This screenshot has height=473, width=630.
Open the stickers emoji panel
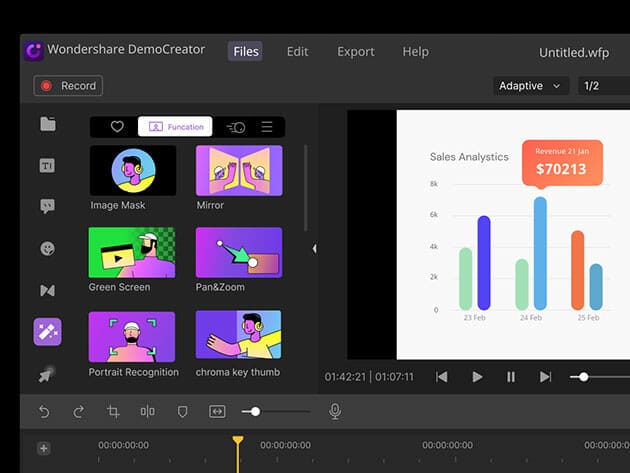pos(47,248)
